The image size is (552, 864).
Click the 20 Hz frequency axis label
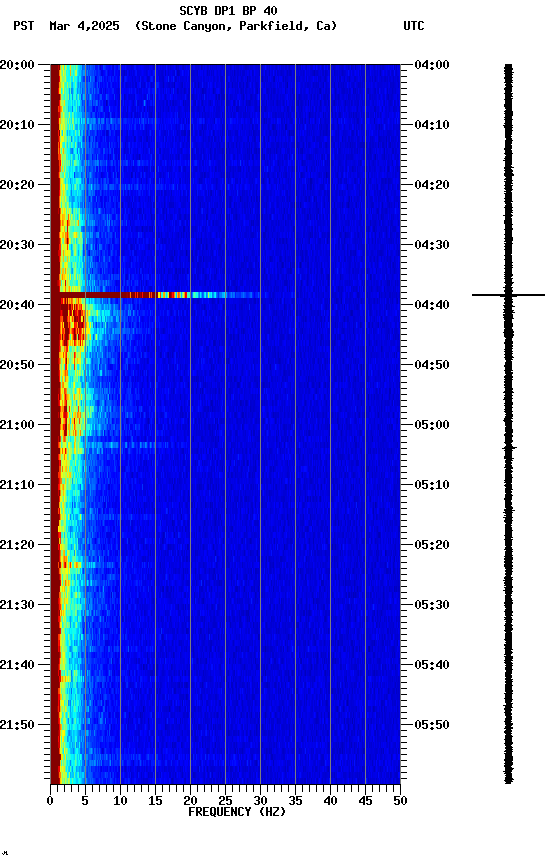click(x=190, y=802)
